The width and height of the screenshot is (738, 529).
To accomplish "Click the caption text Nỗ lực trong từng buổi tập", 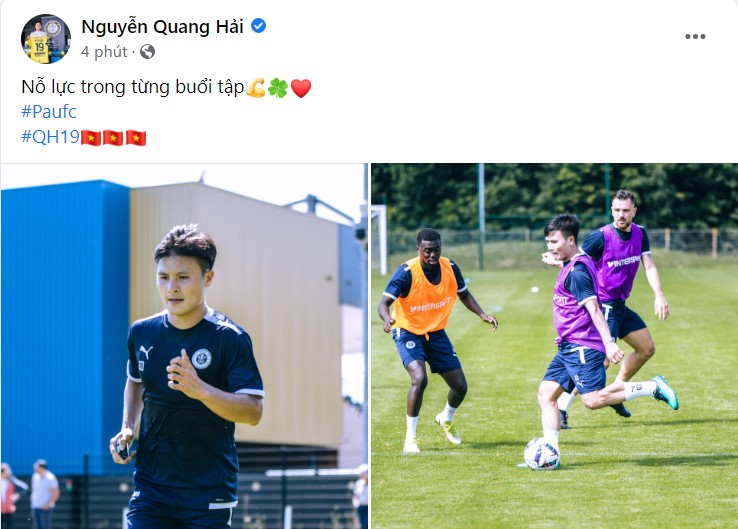I will pos(133,87).
